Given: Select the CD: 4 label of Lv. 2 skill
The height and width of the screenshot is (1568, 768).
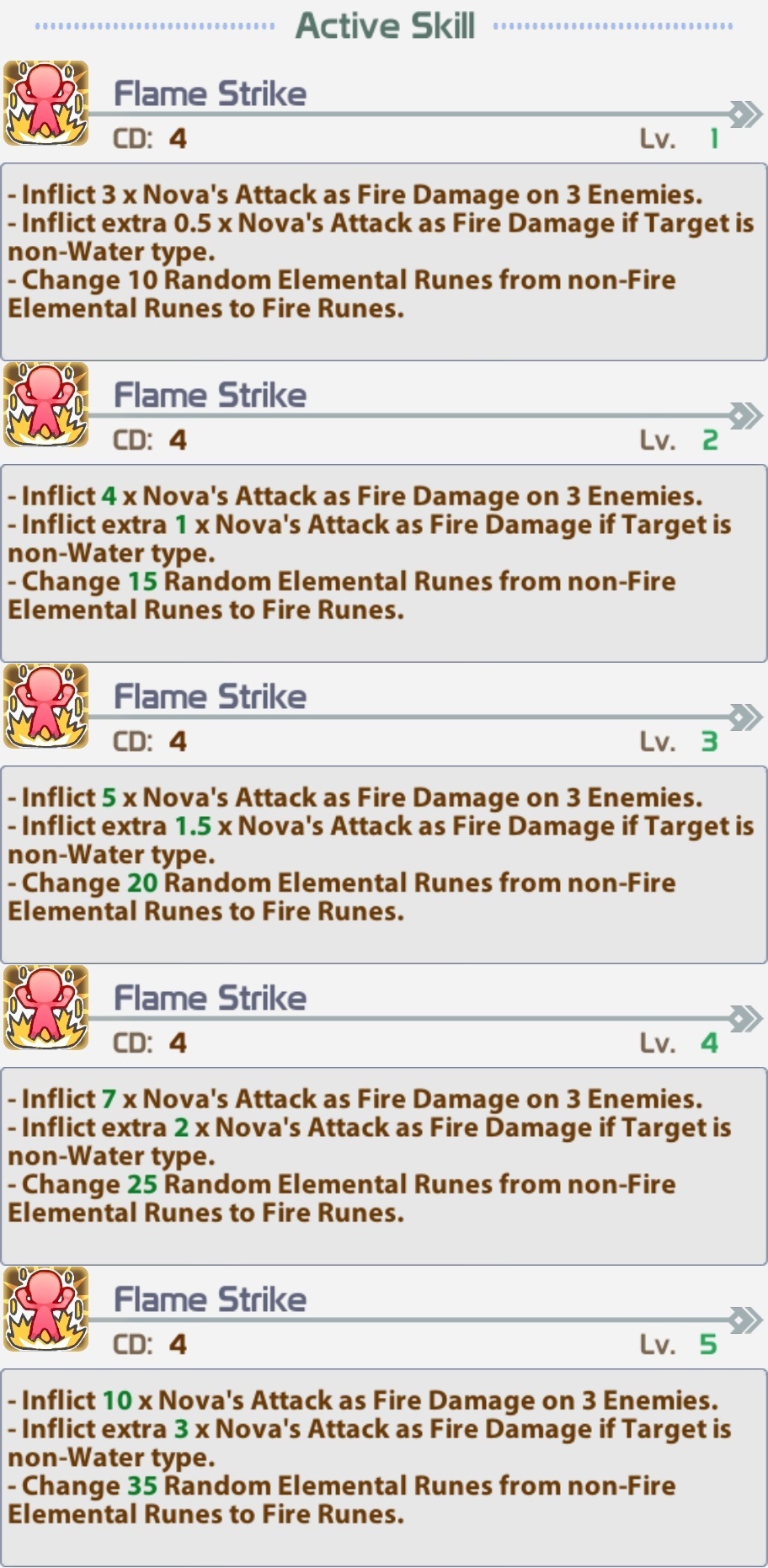Looking at the screenshot, I should click(150, 440).
